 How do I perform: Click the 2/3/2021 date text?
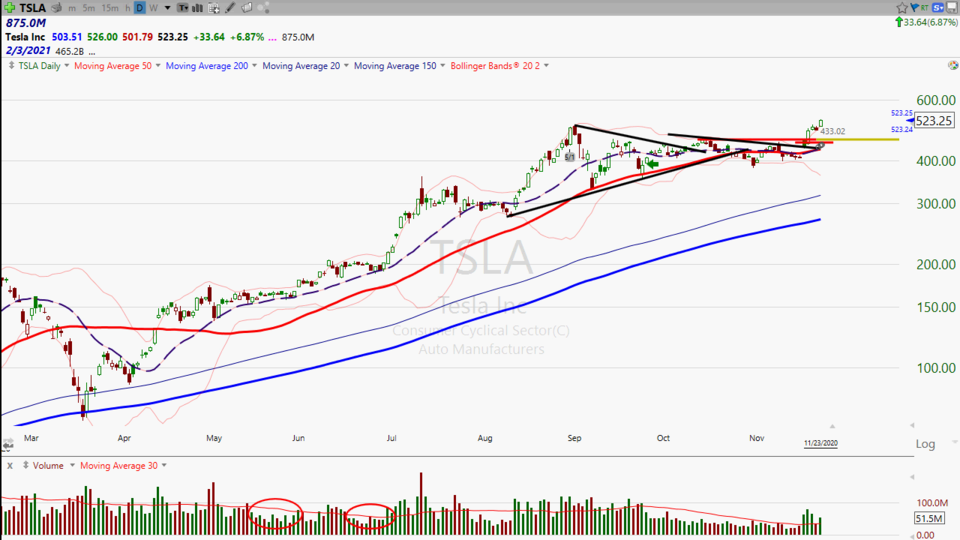[28, 51]
